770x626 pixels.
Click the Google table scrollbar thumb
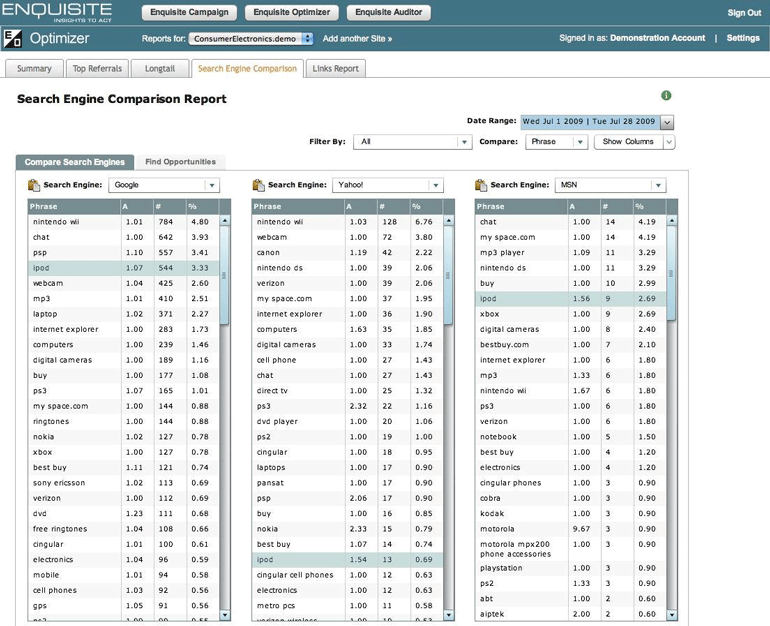pos(224,275)
